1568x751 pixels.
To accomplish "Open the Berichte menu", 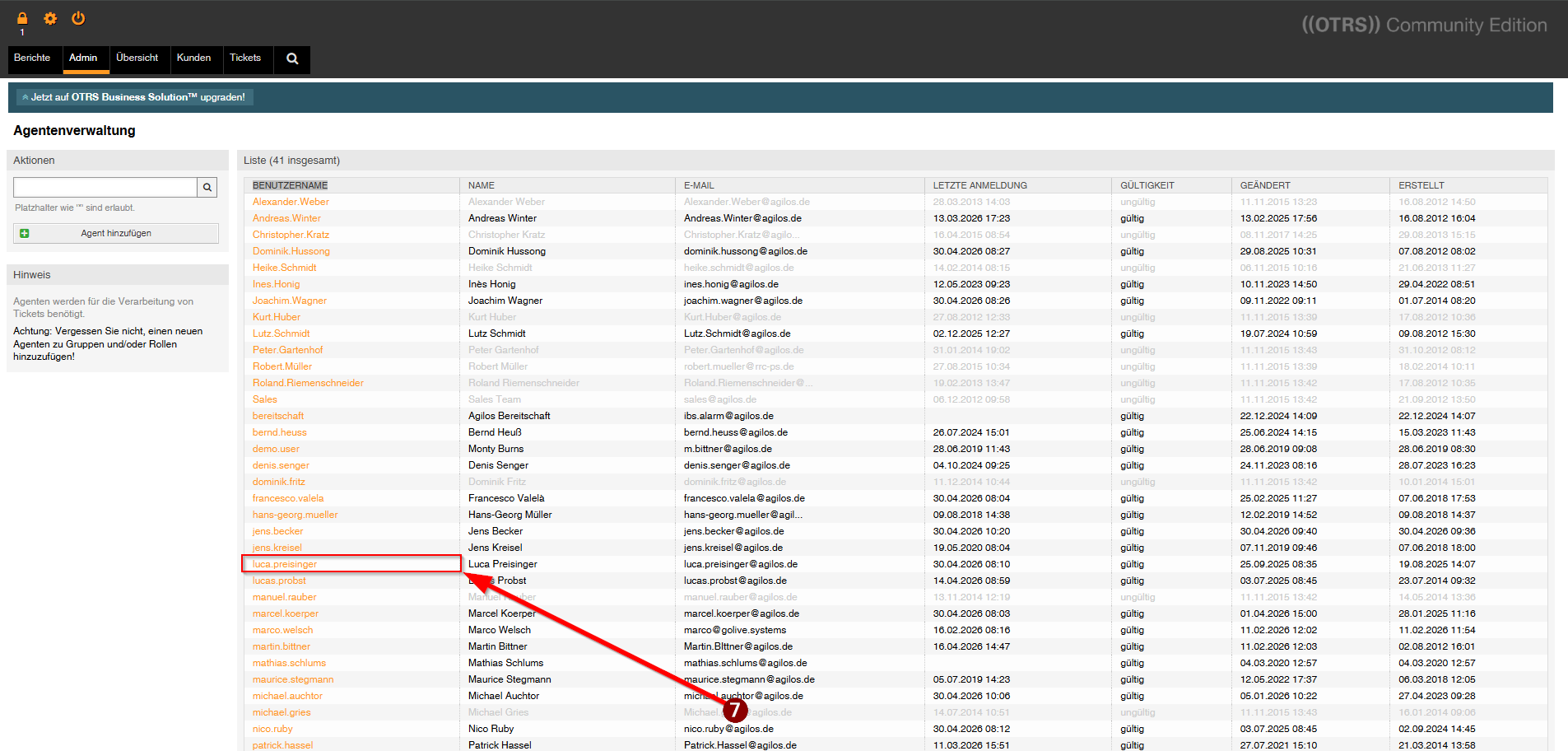I will click(x=32, y=58).
